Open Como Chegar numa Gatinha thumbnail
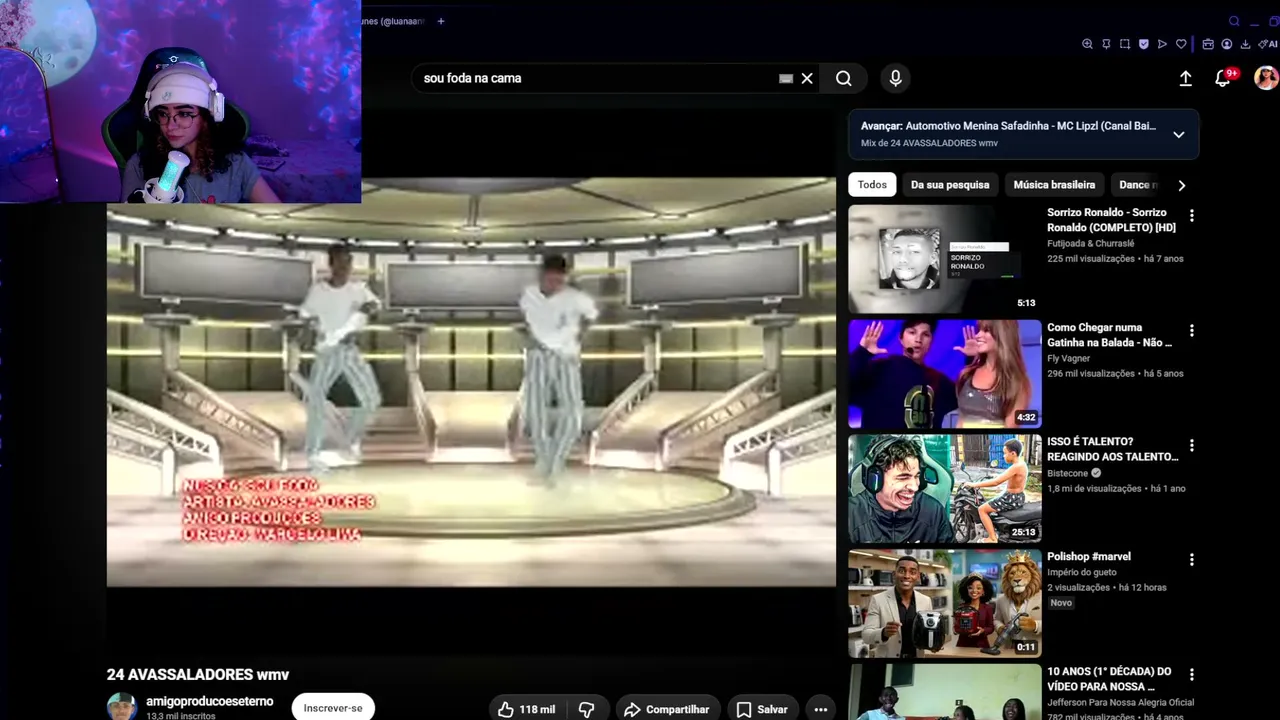The width and height of the screenshot is (1280, 720). 944,374
